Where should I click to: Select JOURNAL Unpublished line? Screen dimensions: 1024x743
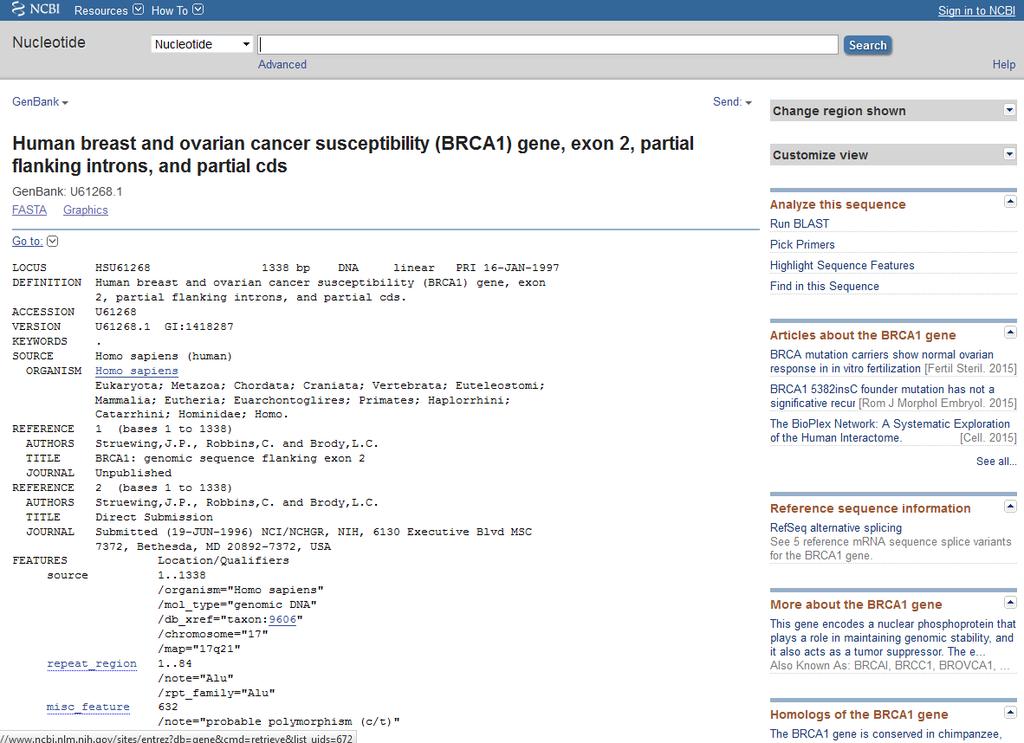99,473
